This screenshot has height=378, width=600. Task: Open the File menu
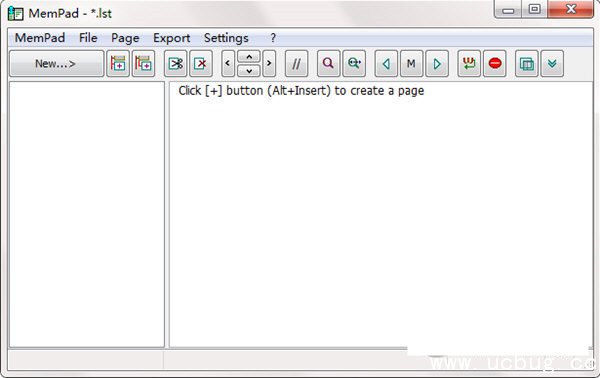(88, 38)
